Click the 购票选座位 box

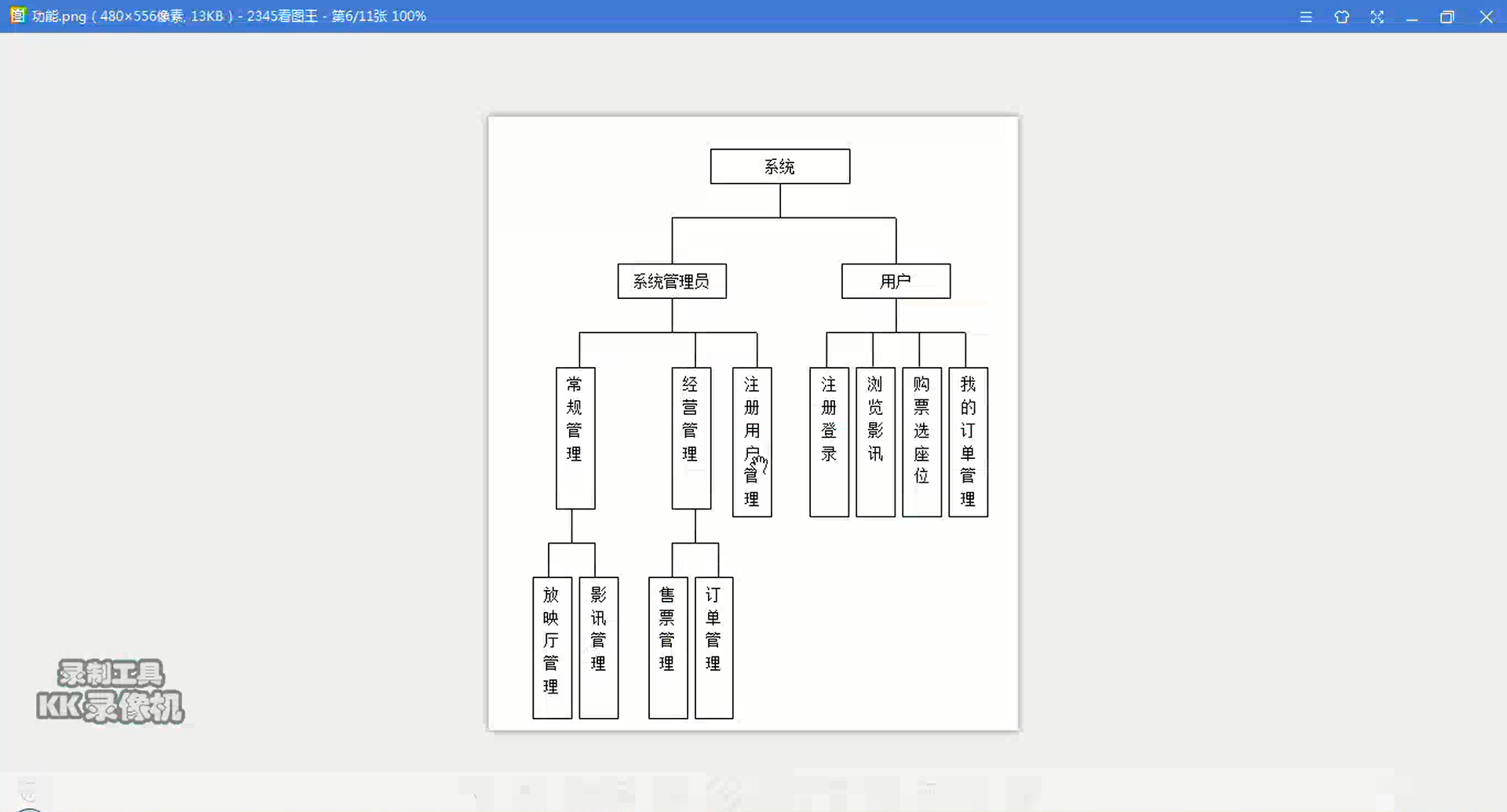pyautogui.click(x=921, y=442)
